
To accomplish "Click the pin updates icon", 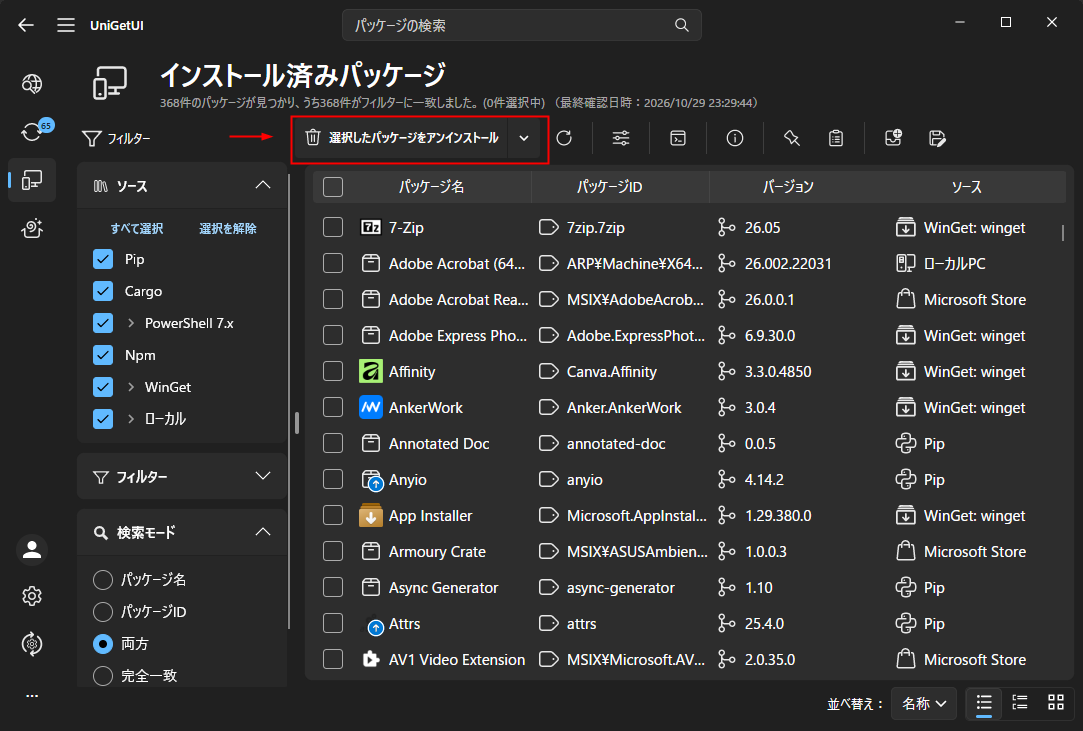I will pos(792,138).
